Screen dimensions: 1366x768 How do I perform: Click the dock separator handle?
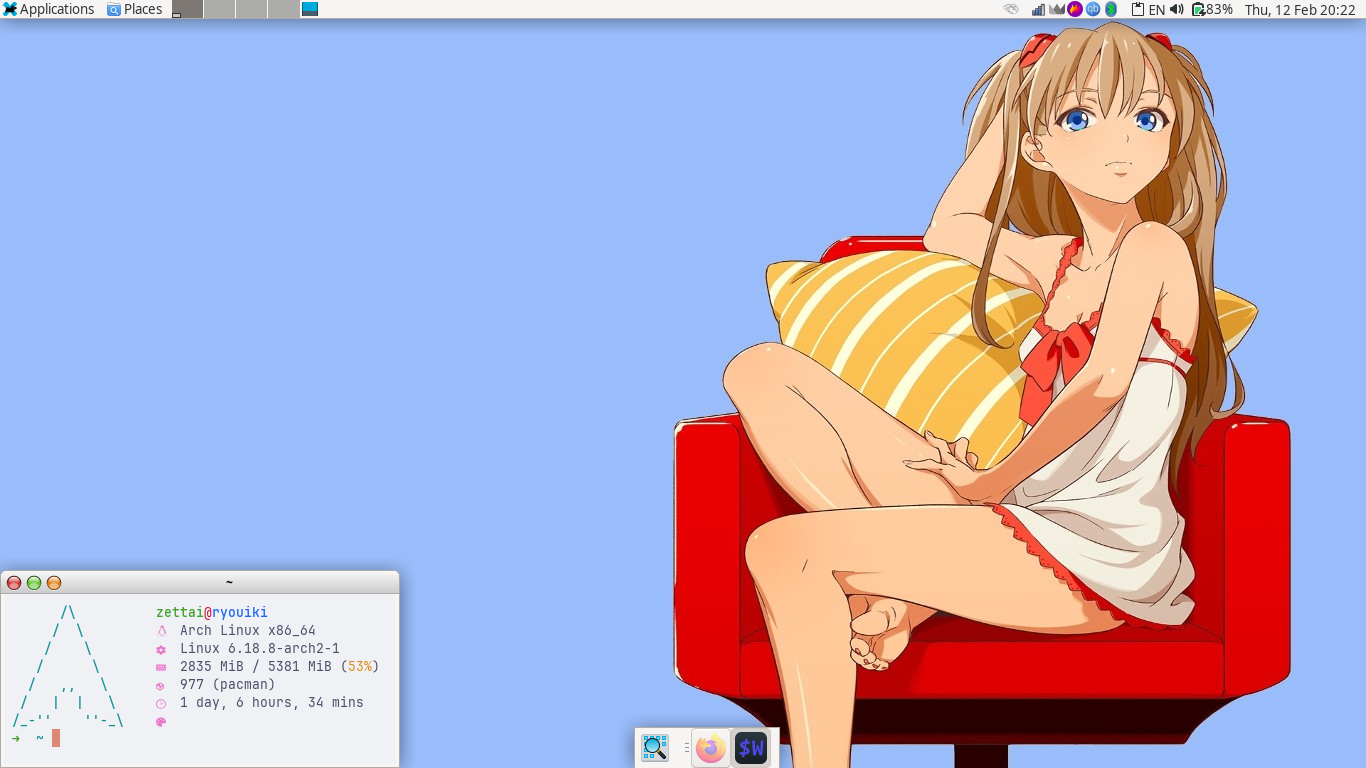coord(686,747)
